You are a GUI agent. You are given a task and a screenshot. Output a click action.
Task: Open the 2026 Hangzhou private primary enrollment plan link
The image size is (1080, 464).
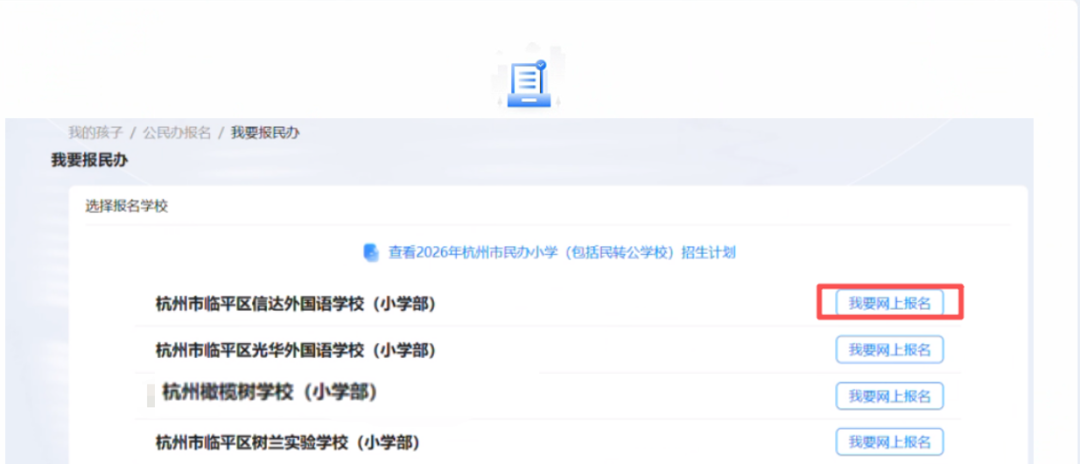point(562,253)
